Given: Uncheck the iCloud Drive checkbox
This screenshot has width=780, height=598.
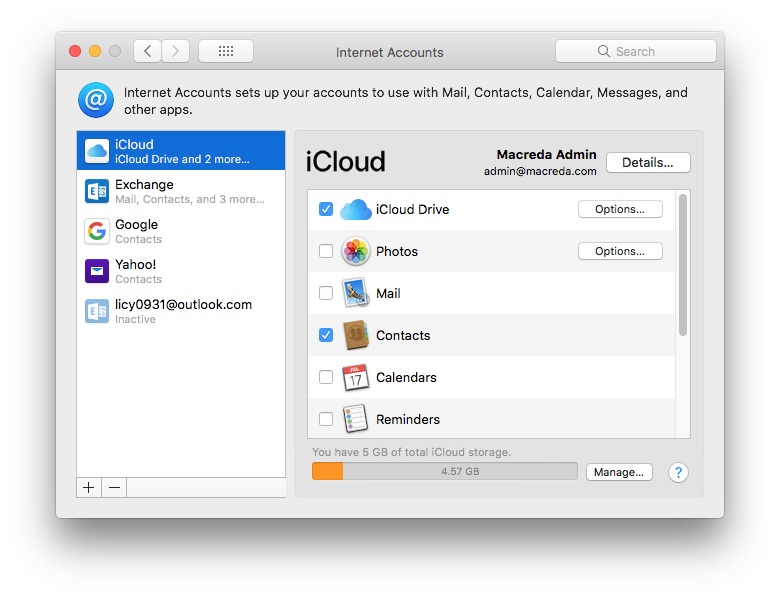Looking at the screenshot, I should pos(326,209).
